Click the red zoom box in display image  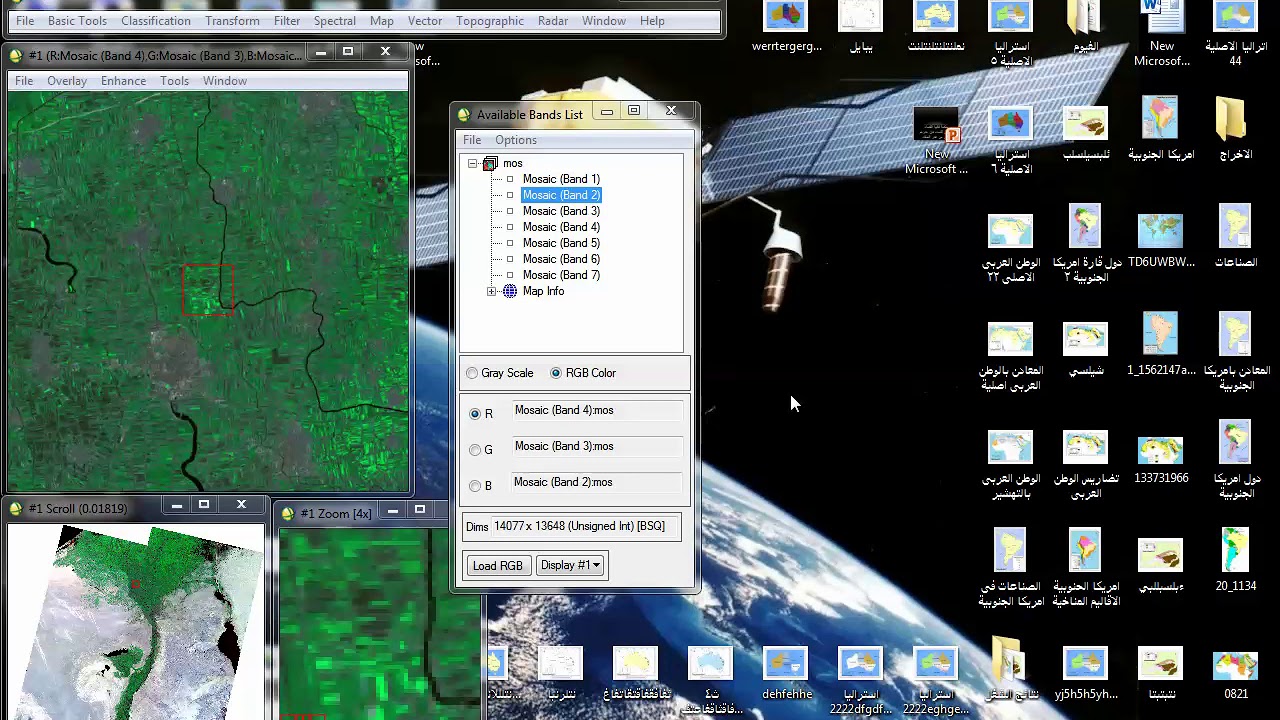[208, 290]
